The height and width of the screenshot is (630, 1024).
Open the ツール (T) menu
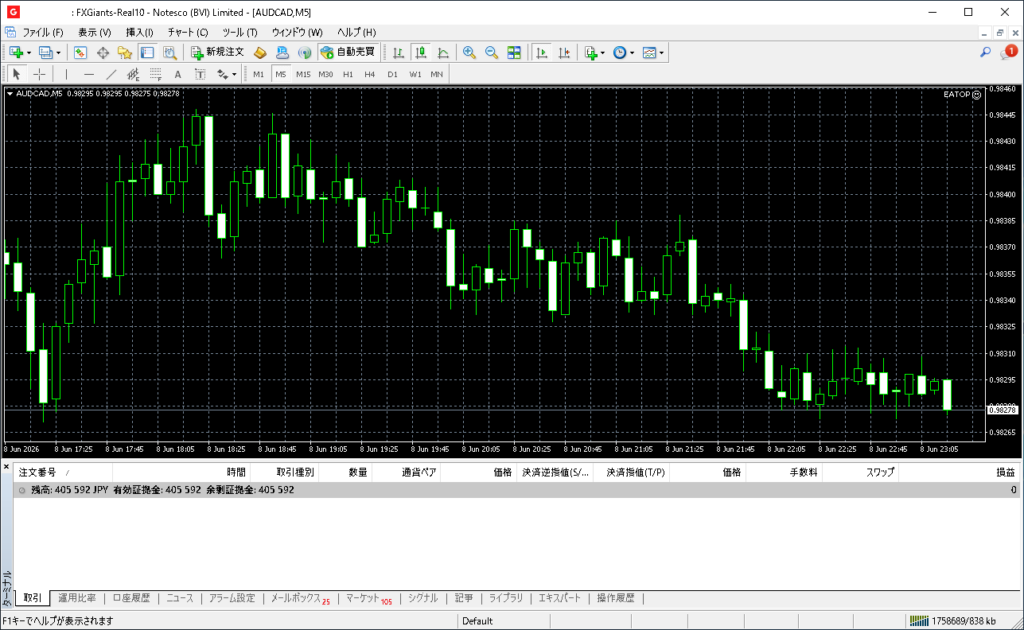tap(240, 32)
